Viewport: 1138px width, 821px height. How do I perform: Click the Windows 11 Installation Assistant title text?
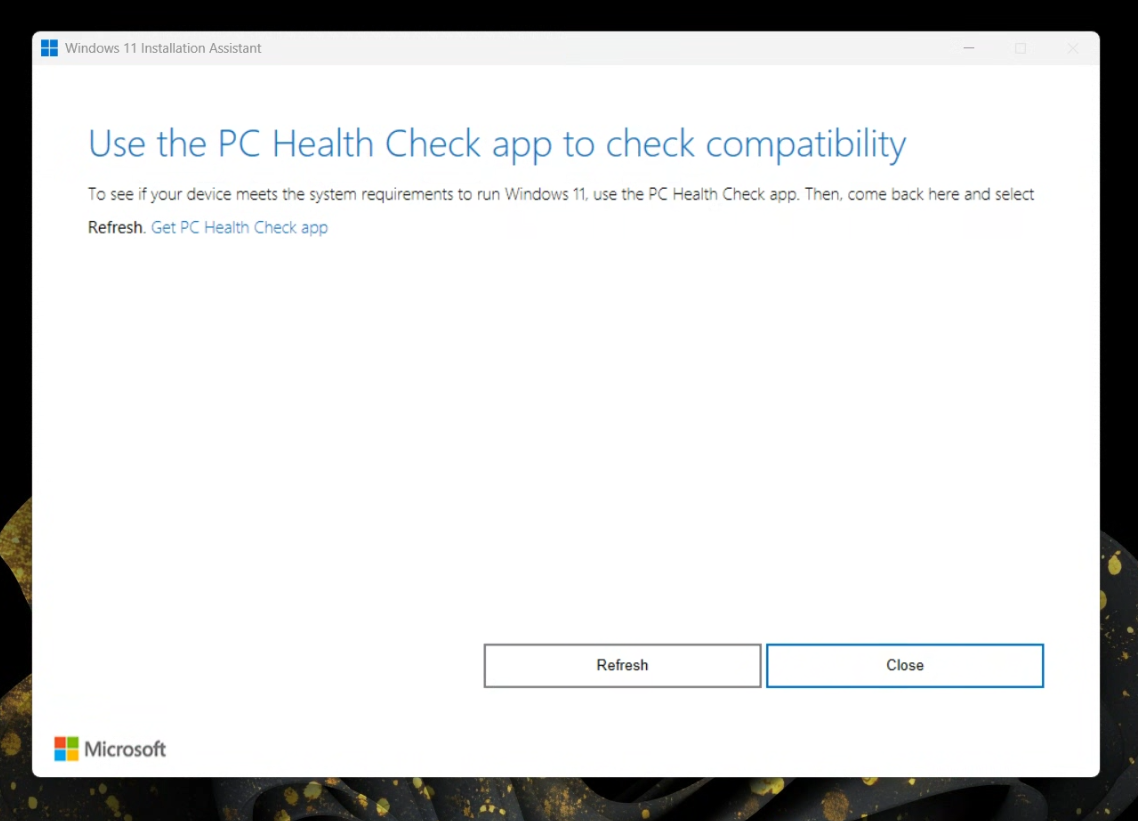pos(163,48)
